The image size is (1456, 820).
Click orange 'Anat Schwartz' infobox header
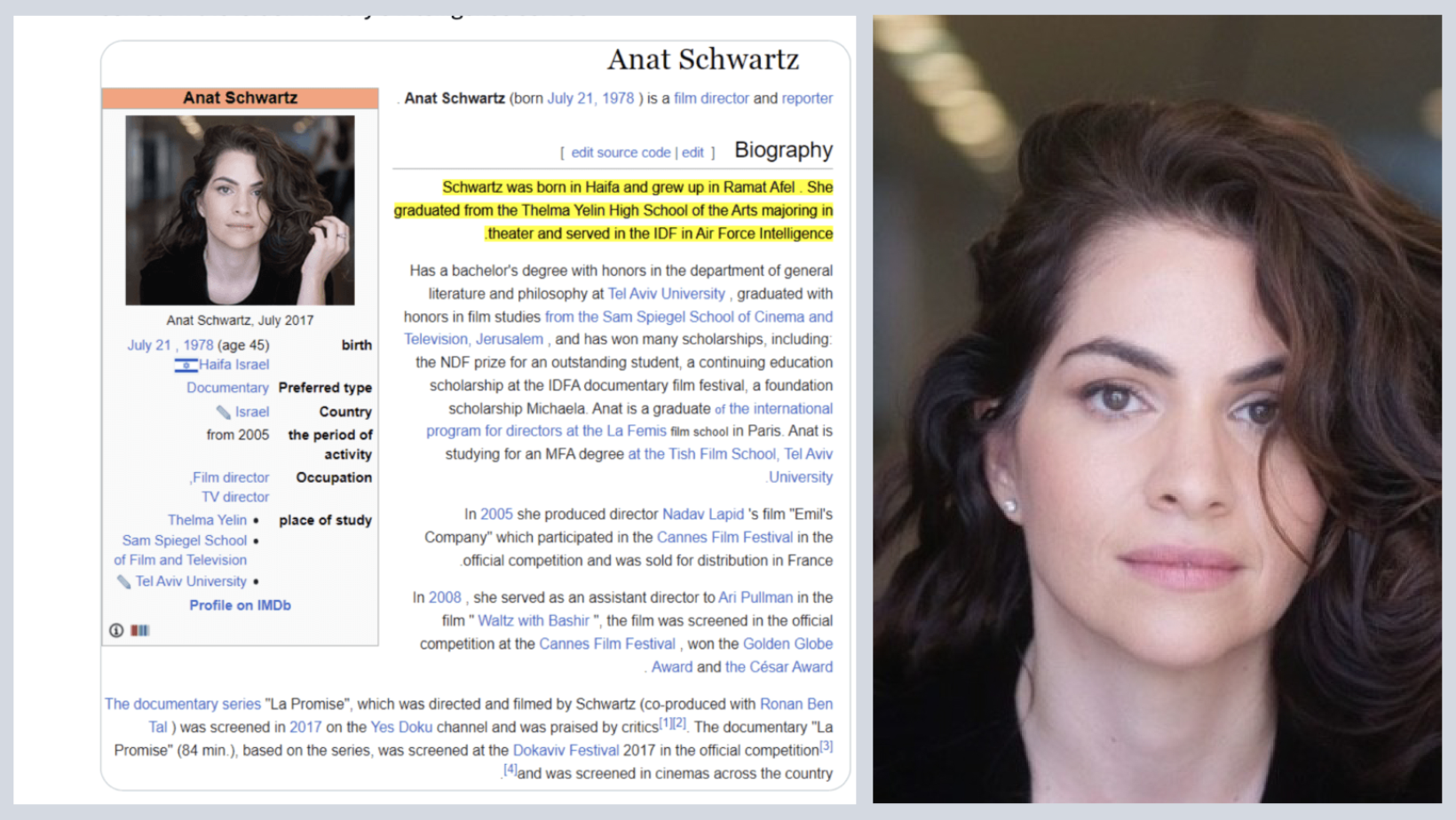pos(240,98)
